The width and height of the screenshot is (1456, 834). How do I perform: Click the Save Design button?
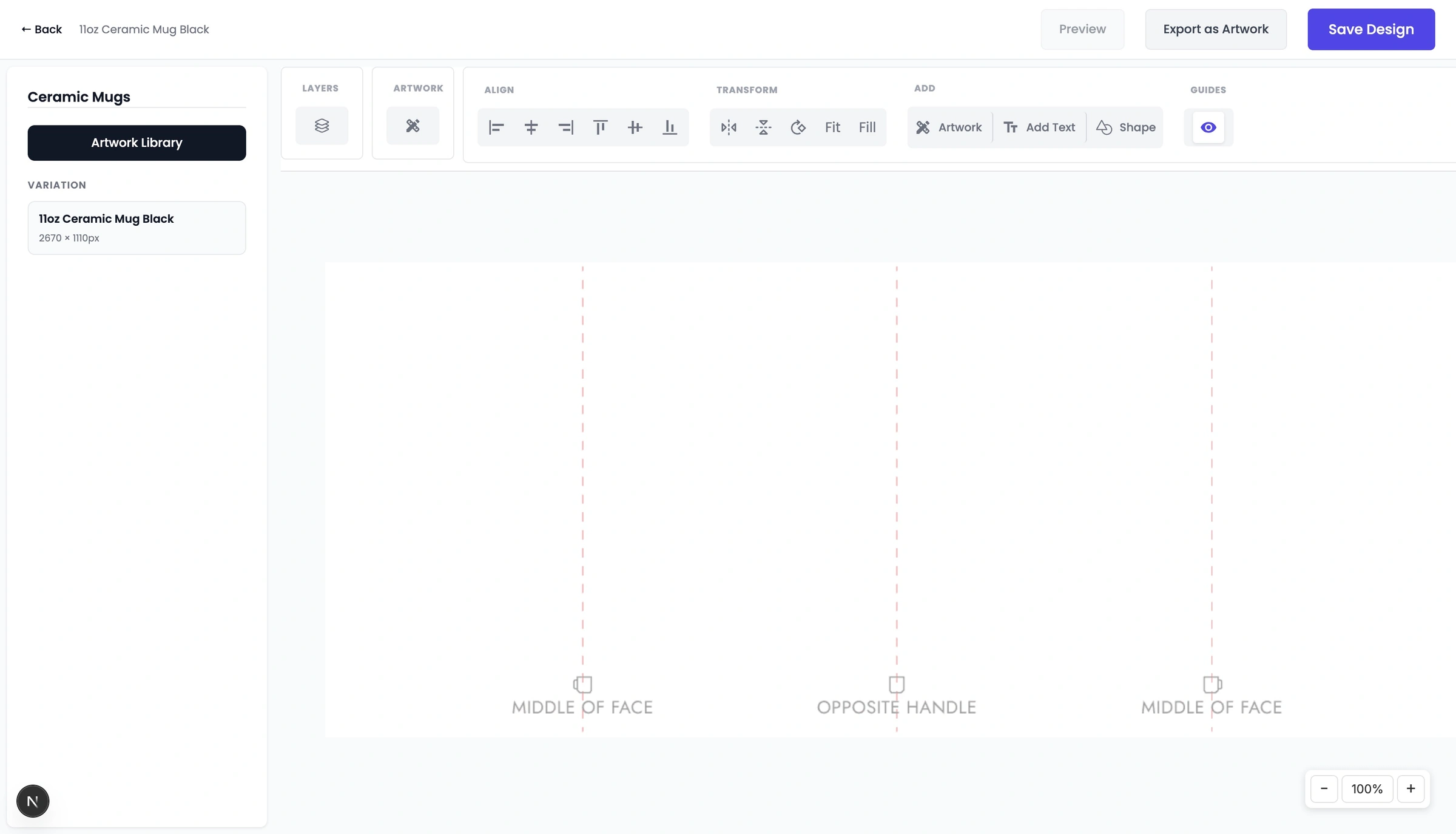coord(1371,29)
